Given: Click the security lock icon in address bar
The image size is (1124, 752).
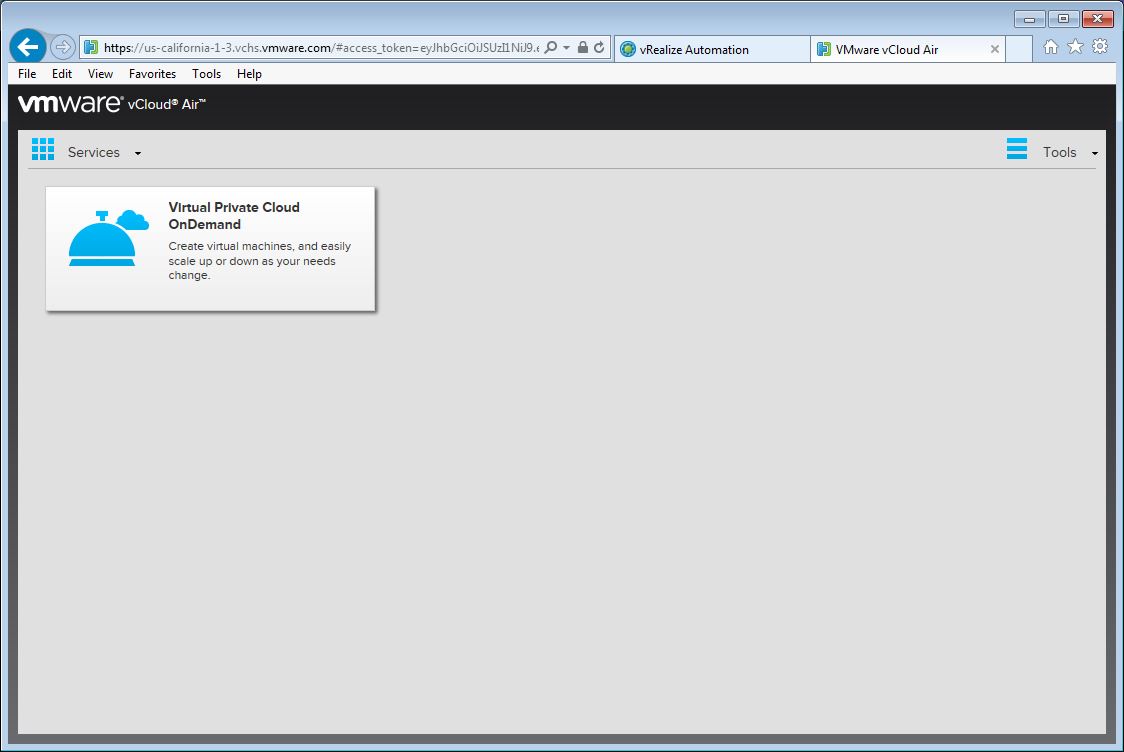Looking at the screenshot, I should coord(583,48).
